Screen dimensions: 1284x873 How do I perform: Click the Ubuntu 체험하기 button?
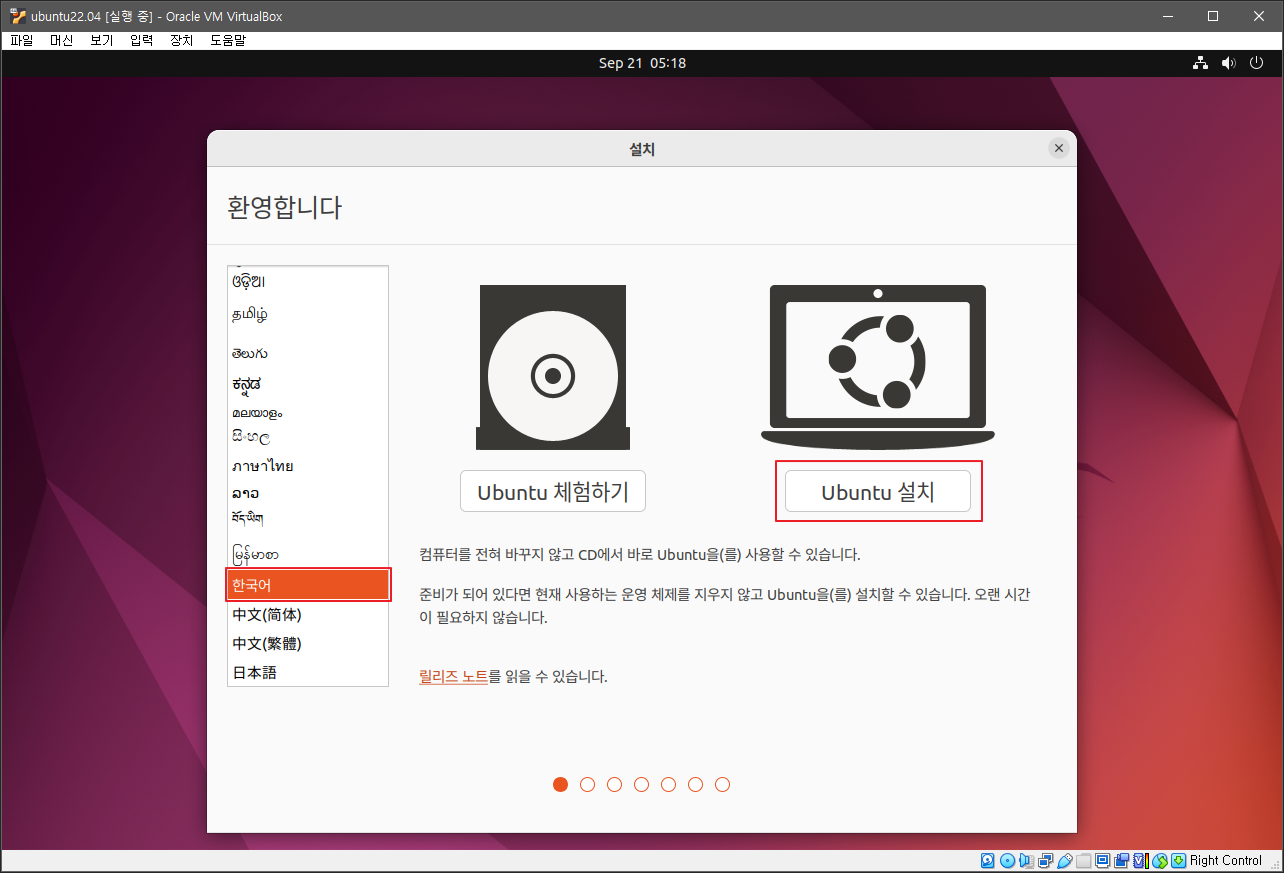pyautogui.click(x=553, y=491)
